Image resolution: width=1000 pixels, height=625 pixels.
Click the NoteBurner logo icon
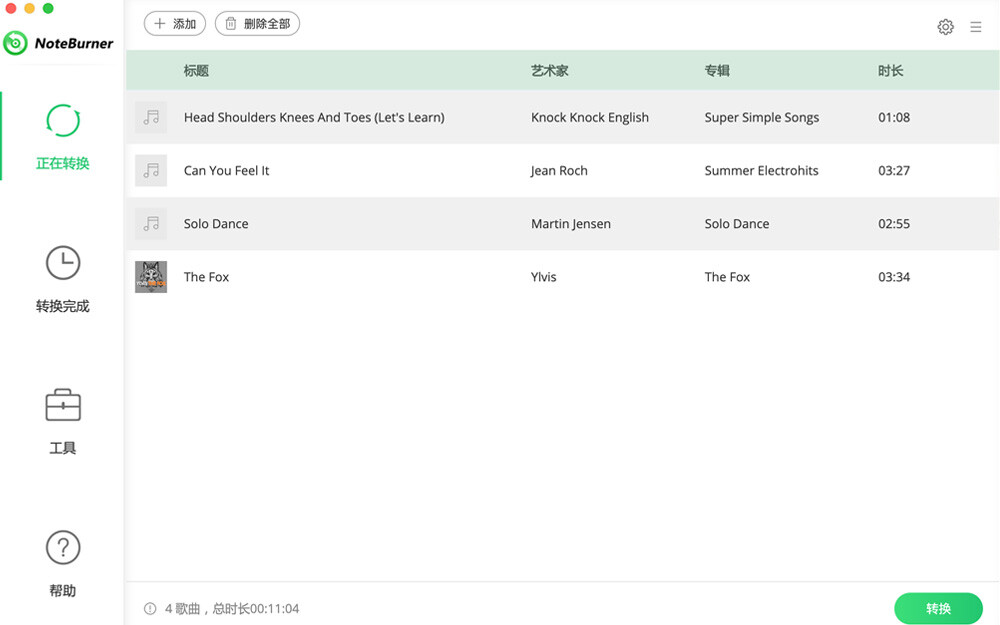(15, 43)
